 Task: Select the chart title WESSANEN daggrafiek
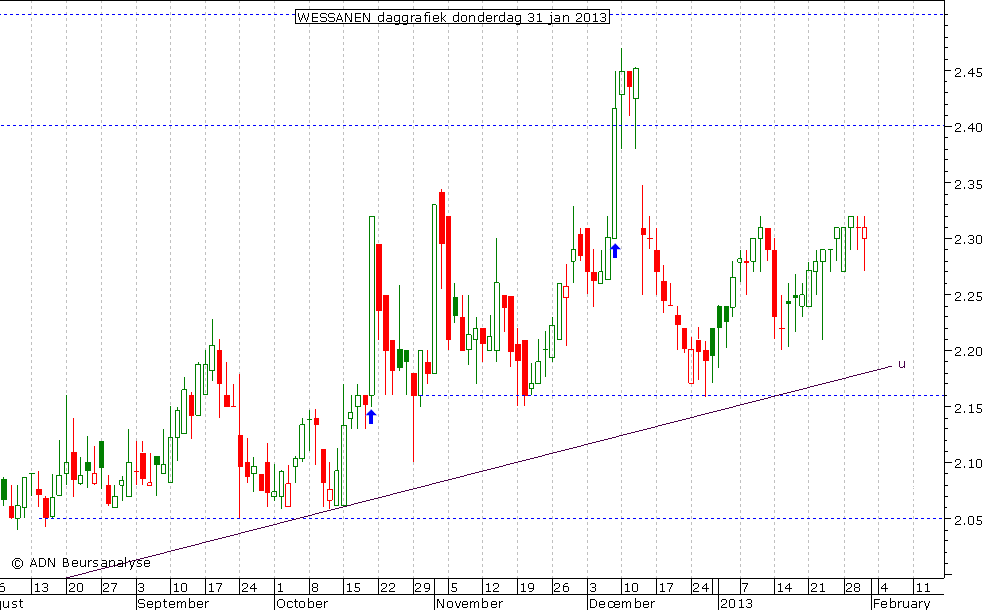452,17
